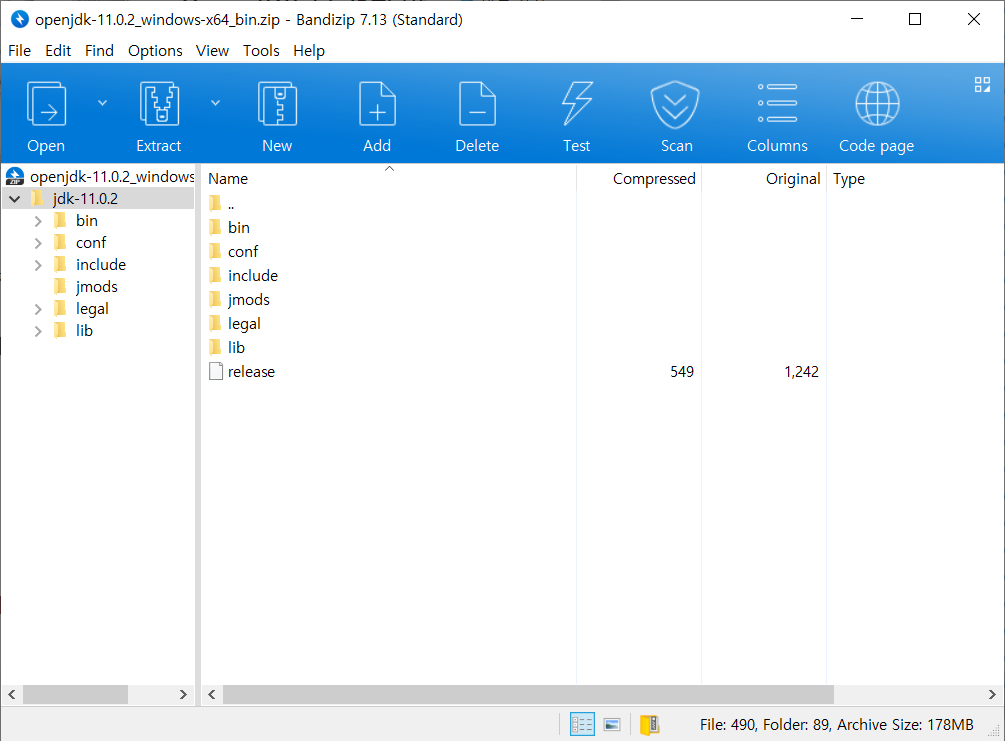Click the tree pane horizontal scrollbar thumb
This screenshot has width=1005, height=741.
click(75, 694)
